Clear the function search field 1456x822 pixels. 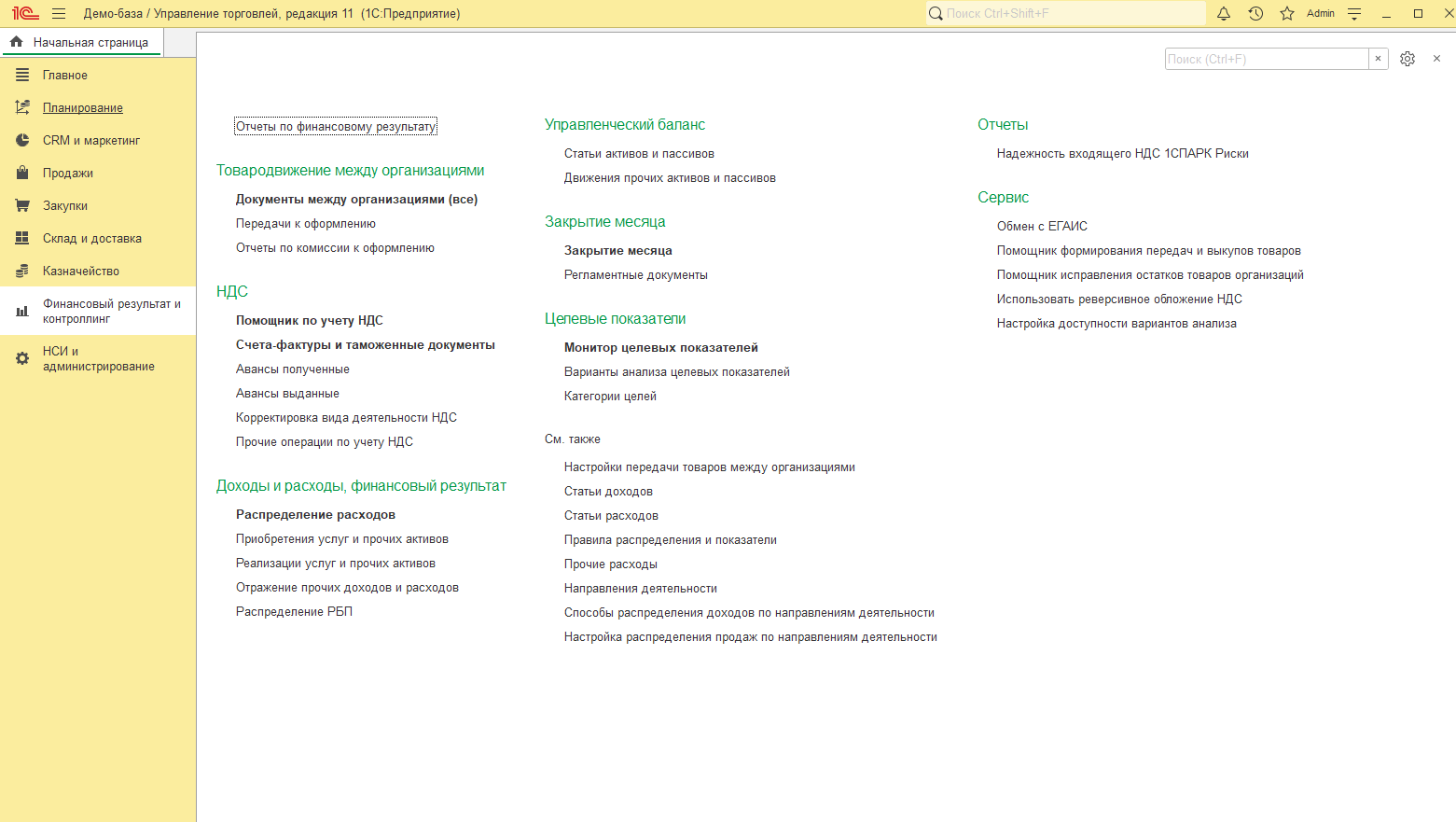1378,59
